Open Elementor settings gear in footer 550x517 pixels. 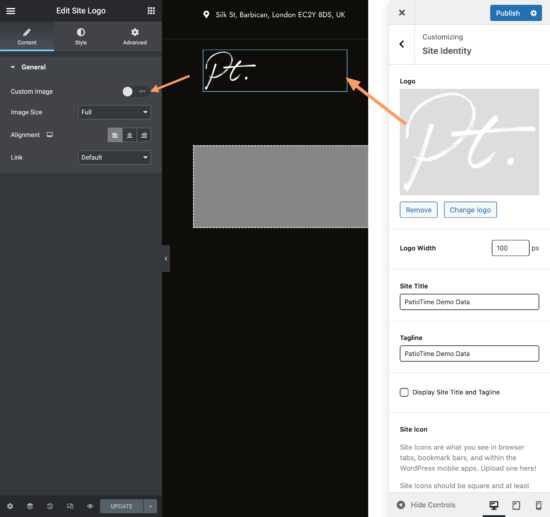[x=10, y=506]
